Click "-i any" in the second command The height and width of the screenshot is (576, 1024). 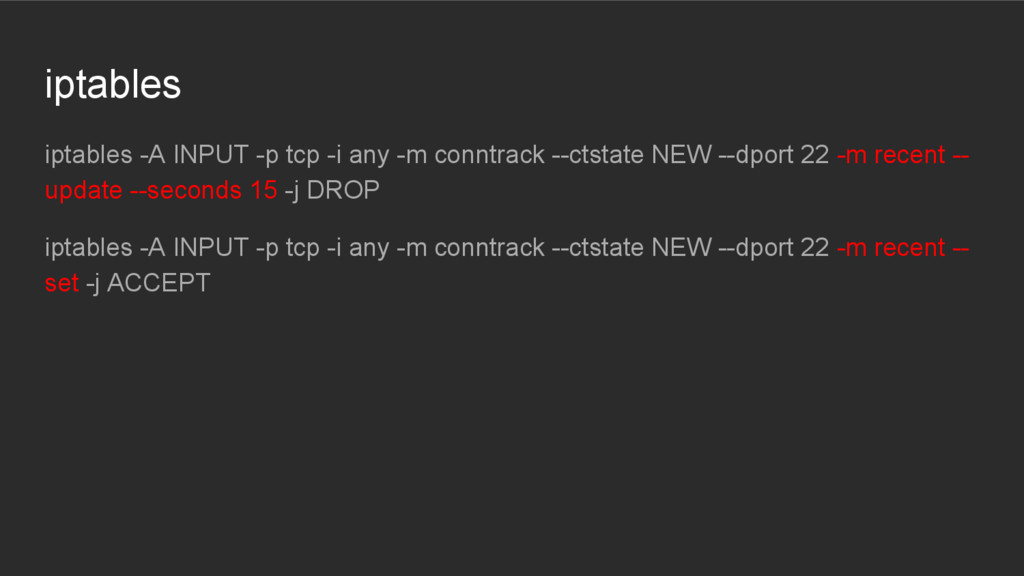click(358, 248)
